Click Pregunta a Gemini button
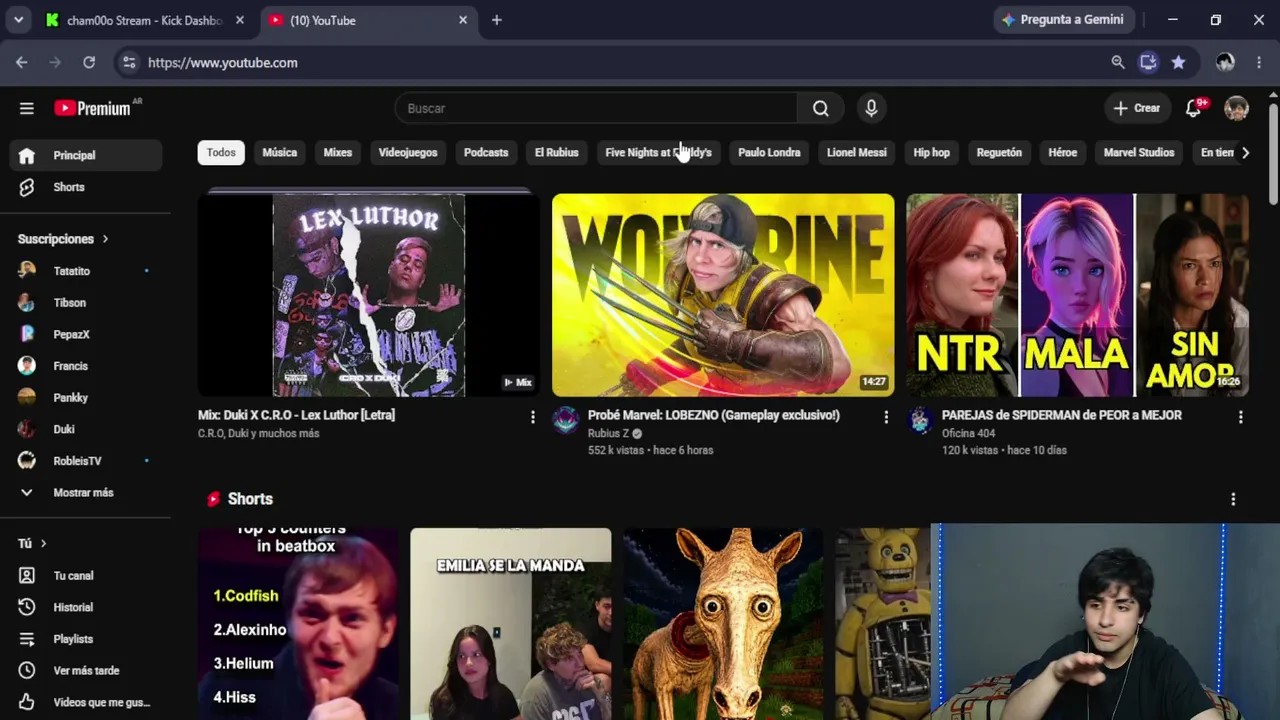The height and width of the screenshot is (720, 1280). (1063, 20)
